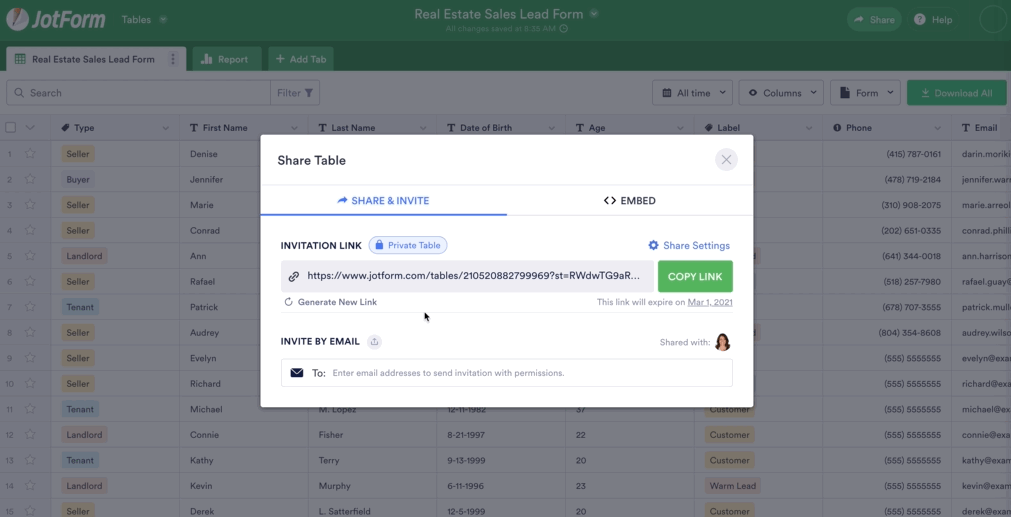Click the Mar 1, 2021 expiry link
The width and height of the screenshot is (1011, 517).
tap(710, 302)
